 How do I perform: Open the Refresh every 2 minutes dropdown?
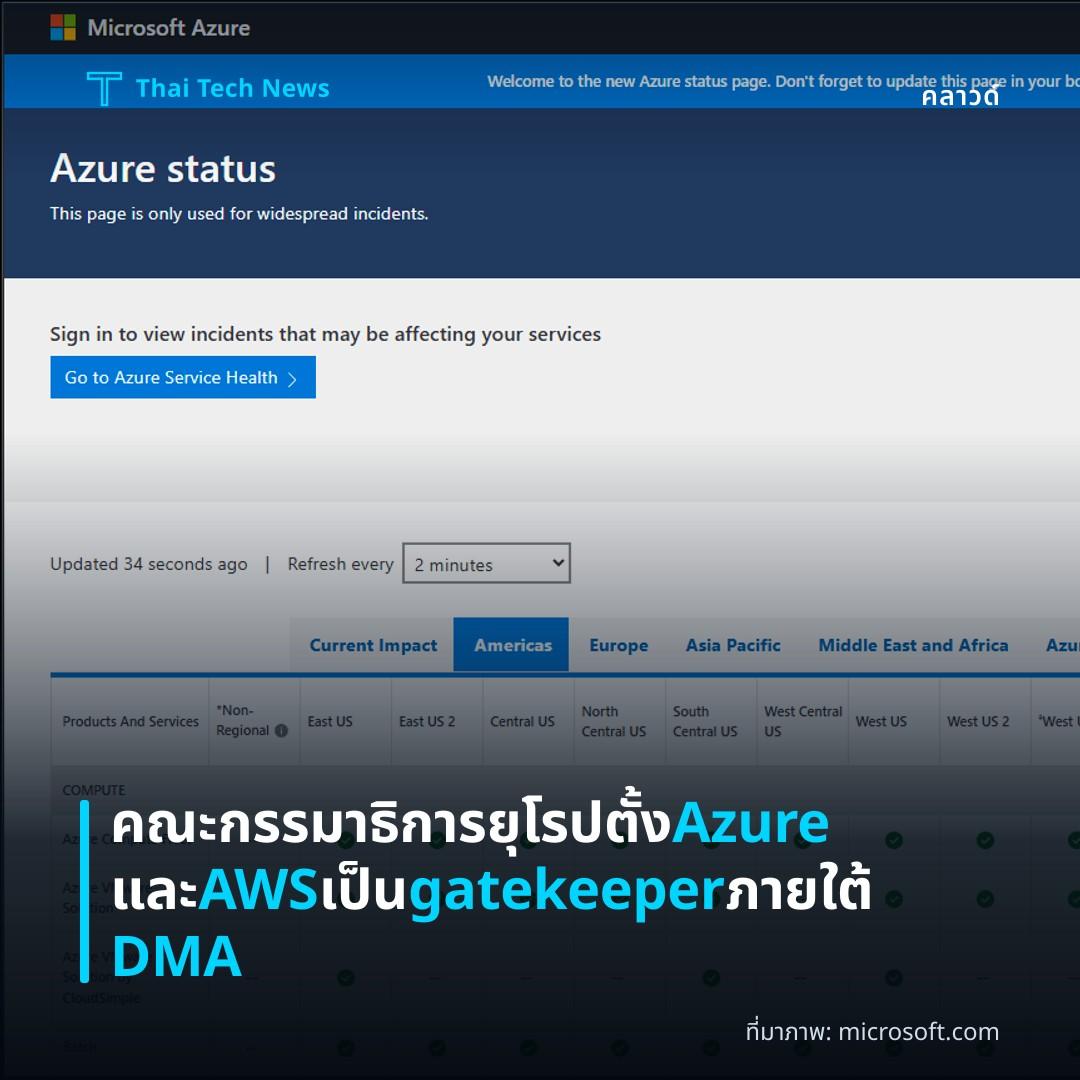click(x=486, y=563)
